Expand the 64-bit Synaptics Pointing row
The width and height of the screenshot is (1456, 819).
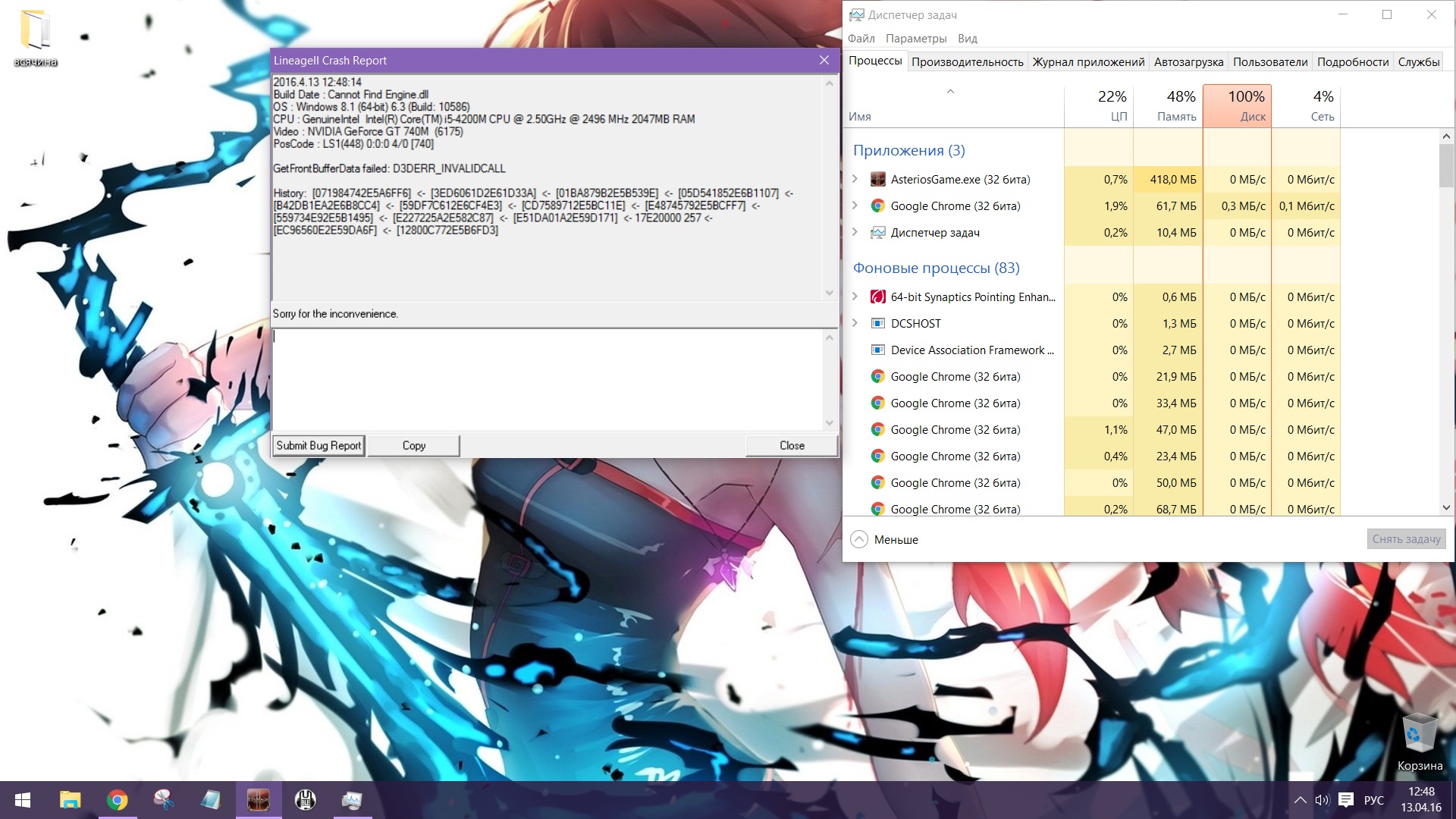pyautogui.click(x=855, y=297)
